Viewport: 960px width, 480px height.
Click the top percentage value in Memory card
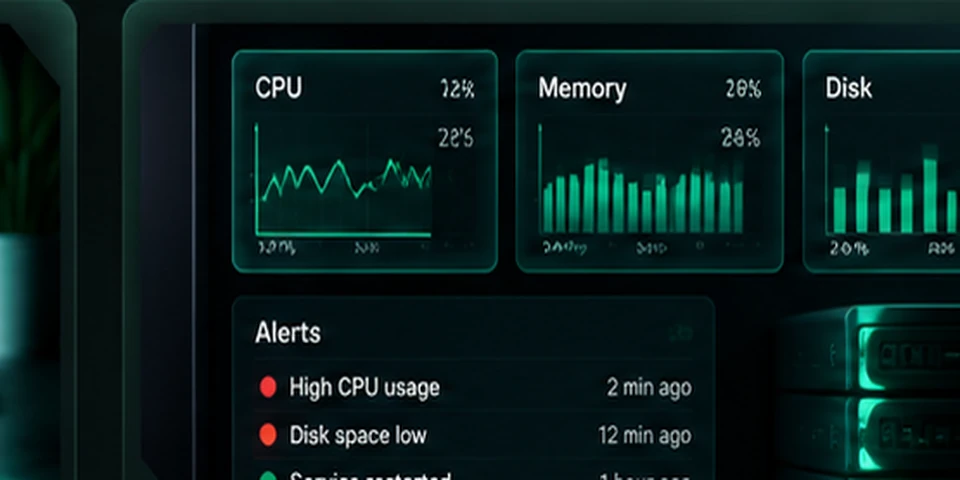743,89
